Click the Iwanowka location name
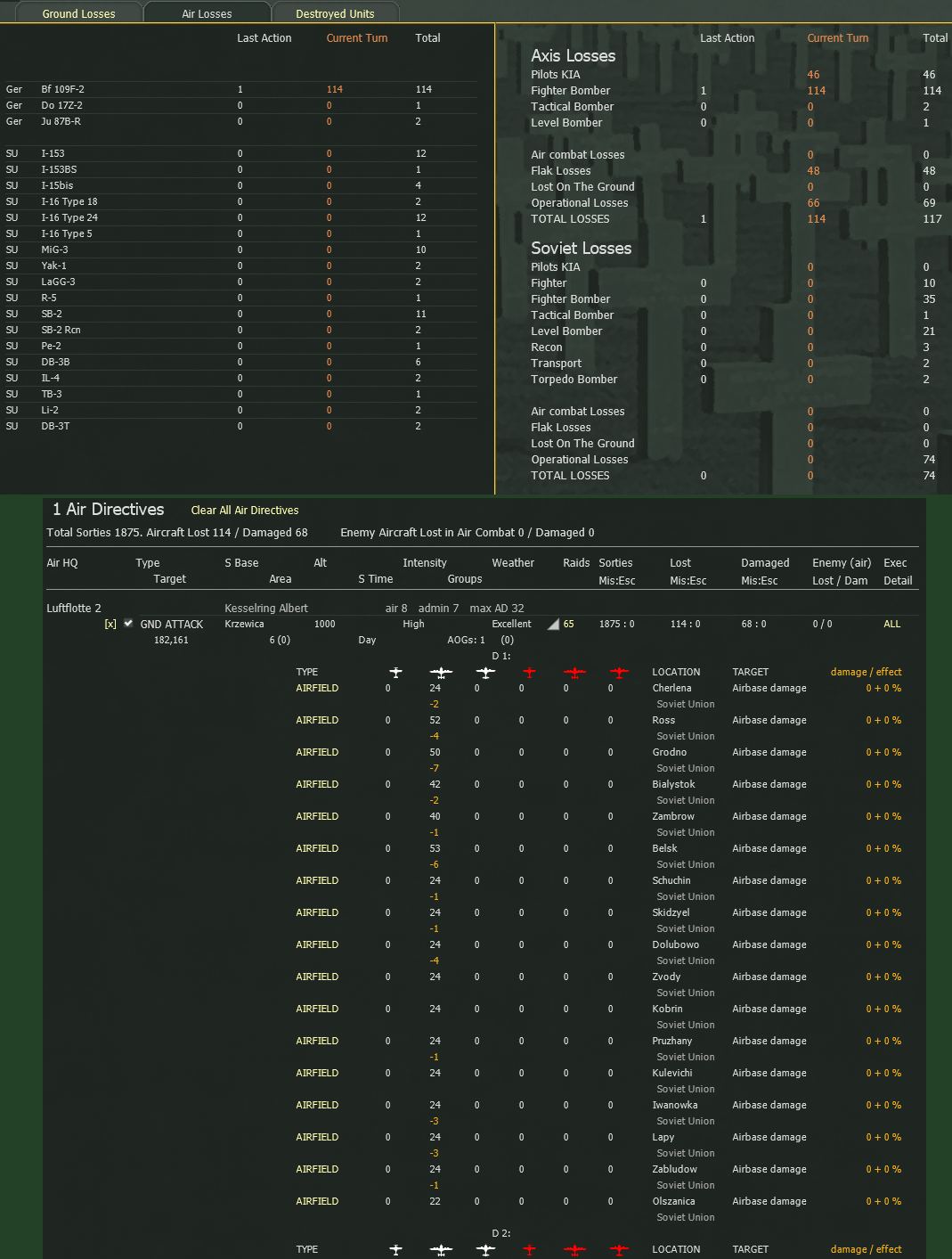 pos(675,1105)
